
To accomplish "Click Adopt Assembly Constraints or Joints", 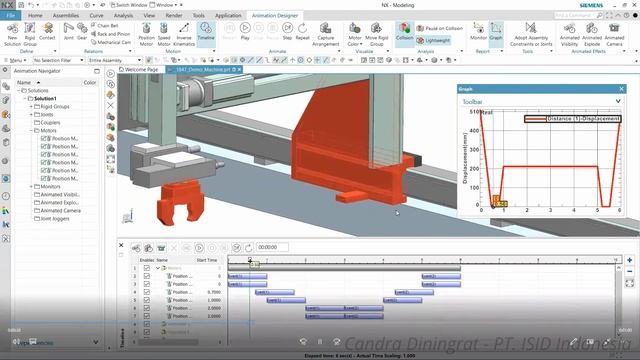I will click(531, 34).
